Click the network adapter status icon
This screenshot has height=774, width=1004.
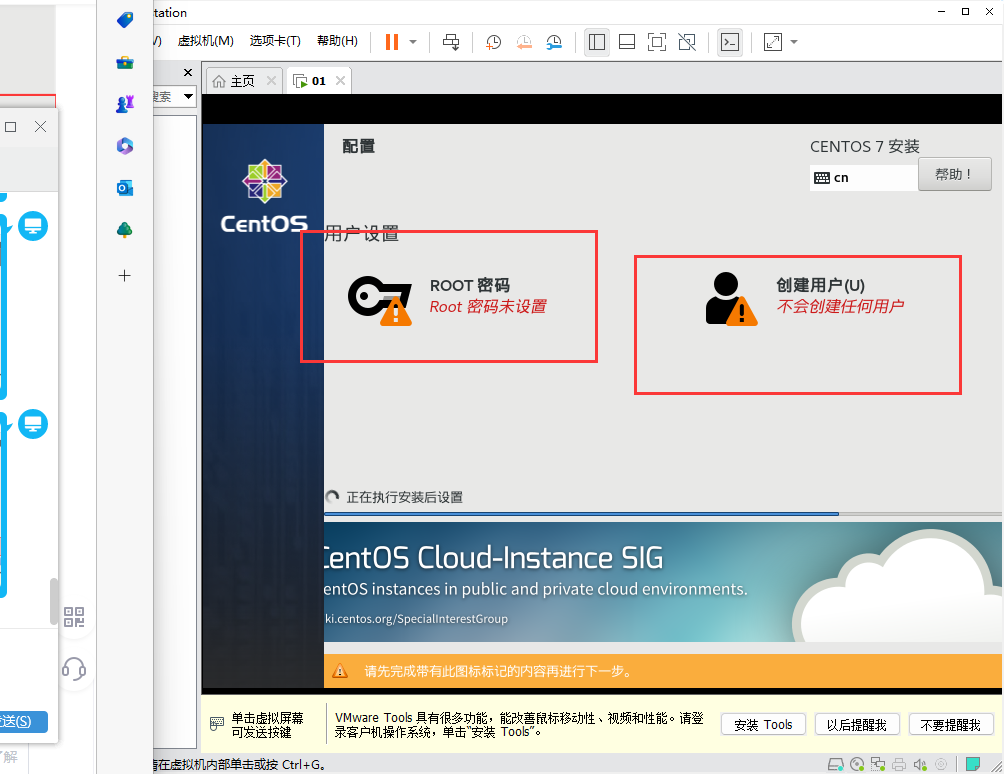(878, 764)
